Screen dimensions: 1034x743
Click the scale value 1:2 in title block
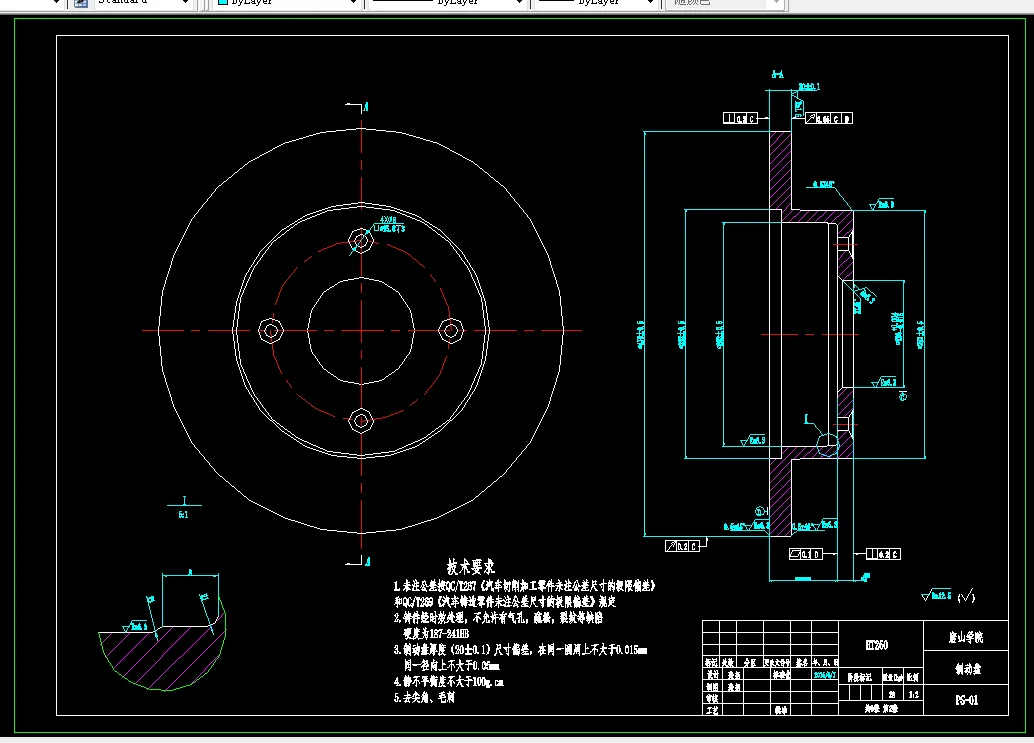[x=913, y=695]
